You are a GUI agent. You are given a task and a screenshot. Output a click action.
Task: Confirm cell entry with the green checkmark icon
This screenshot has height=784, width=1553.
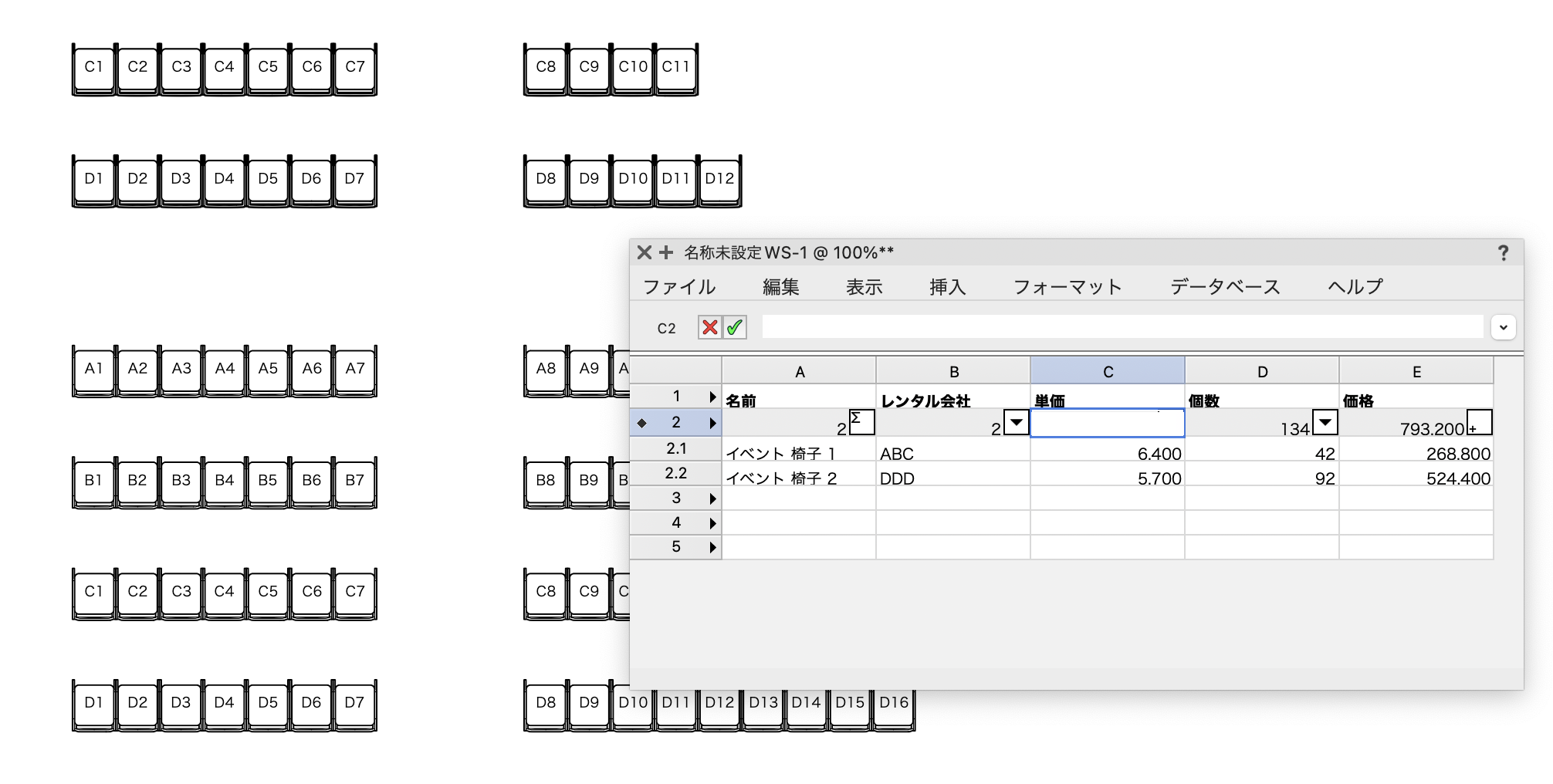tap(734, 327)
